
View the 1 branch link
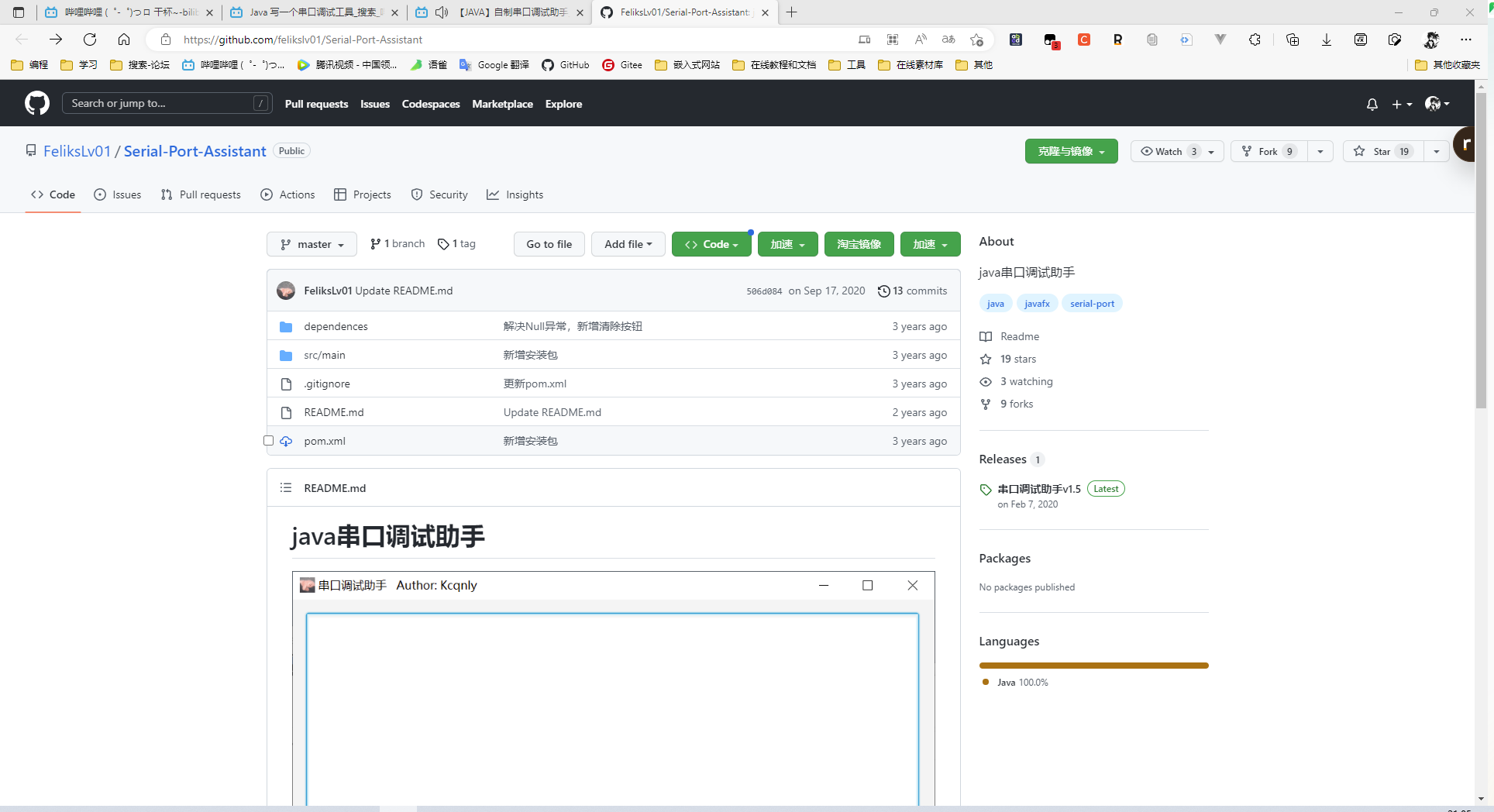click(x=398, y=243)
